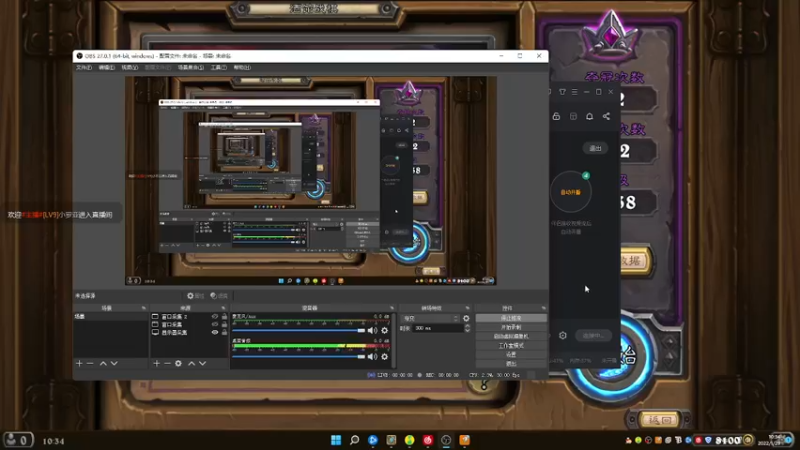Click the 停止推流 (Stop Streaming) button
Viewport: 800px width, 450px height.
click(x=511, y=318)
